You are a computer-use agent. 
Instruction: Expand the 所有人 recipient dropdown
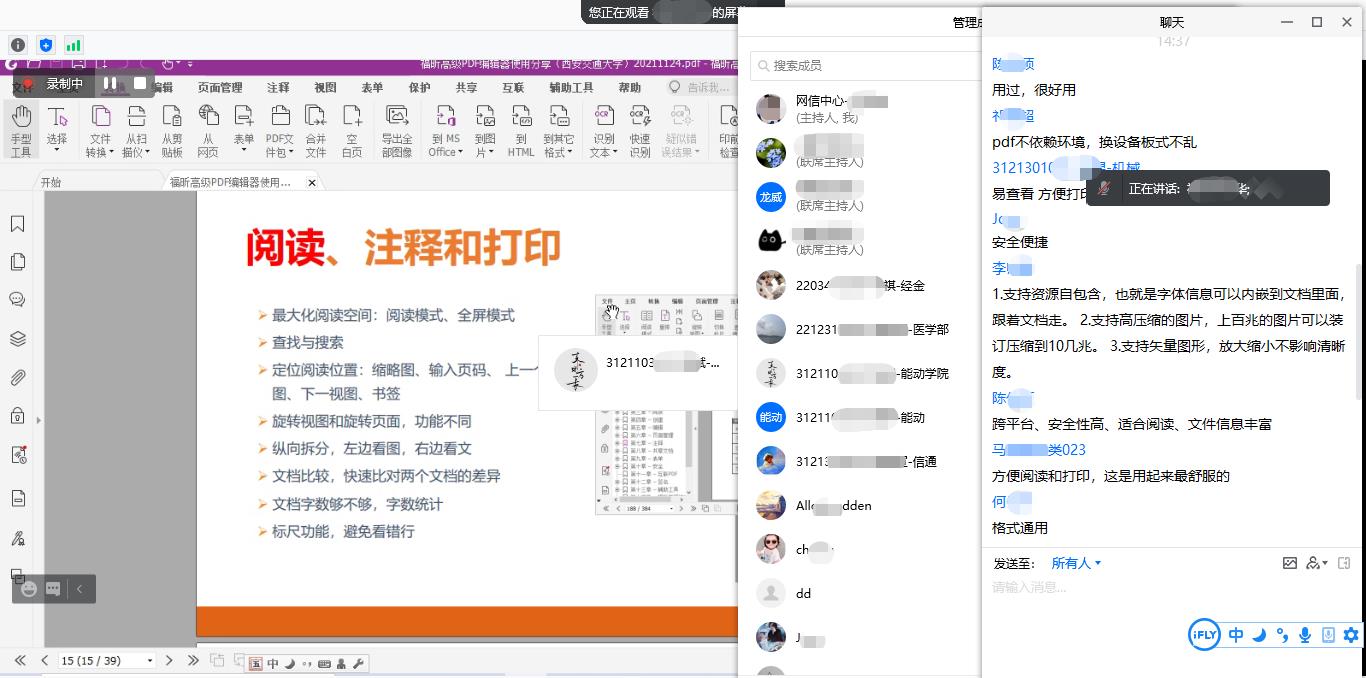pos(1076,563)
